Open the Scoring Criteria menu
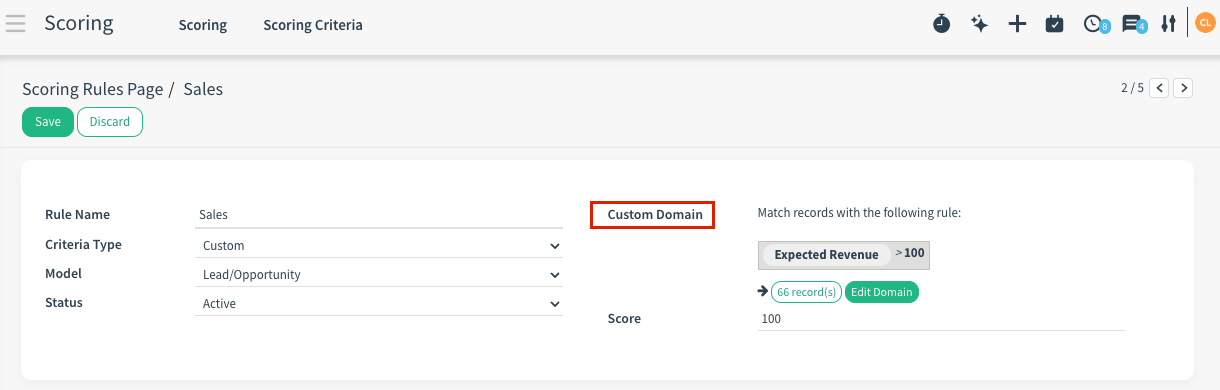This screenshot has height=390, width=1220. [313, 25]
